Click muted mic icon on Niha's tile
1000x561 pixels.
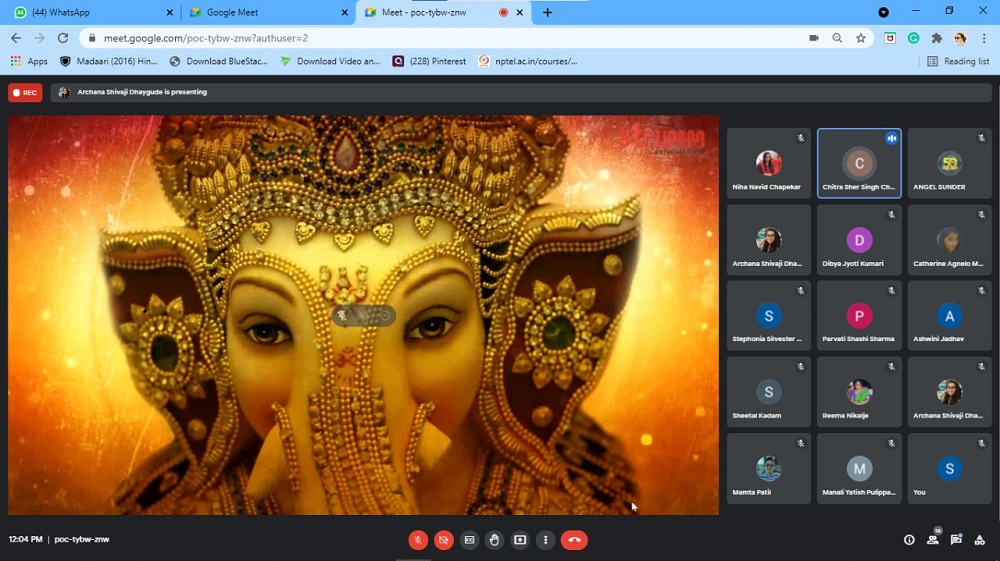[800, 138]
